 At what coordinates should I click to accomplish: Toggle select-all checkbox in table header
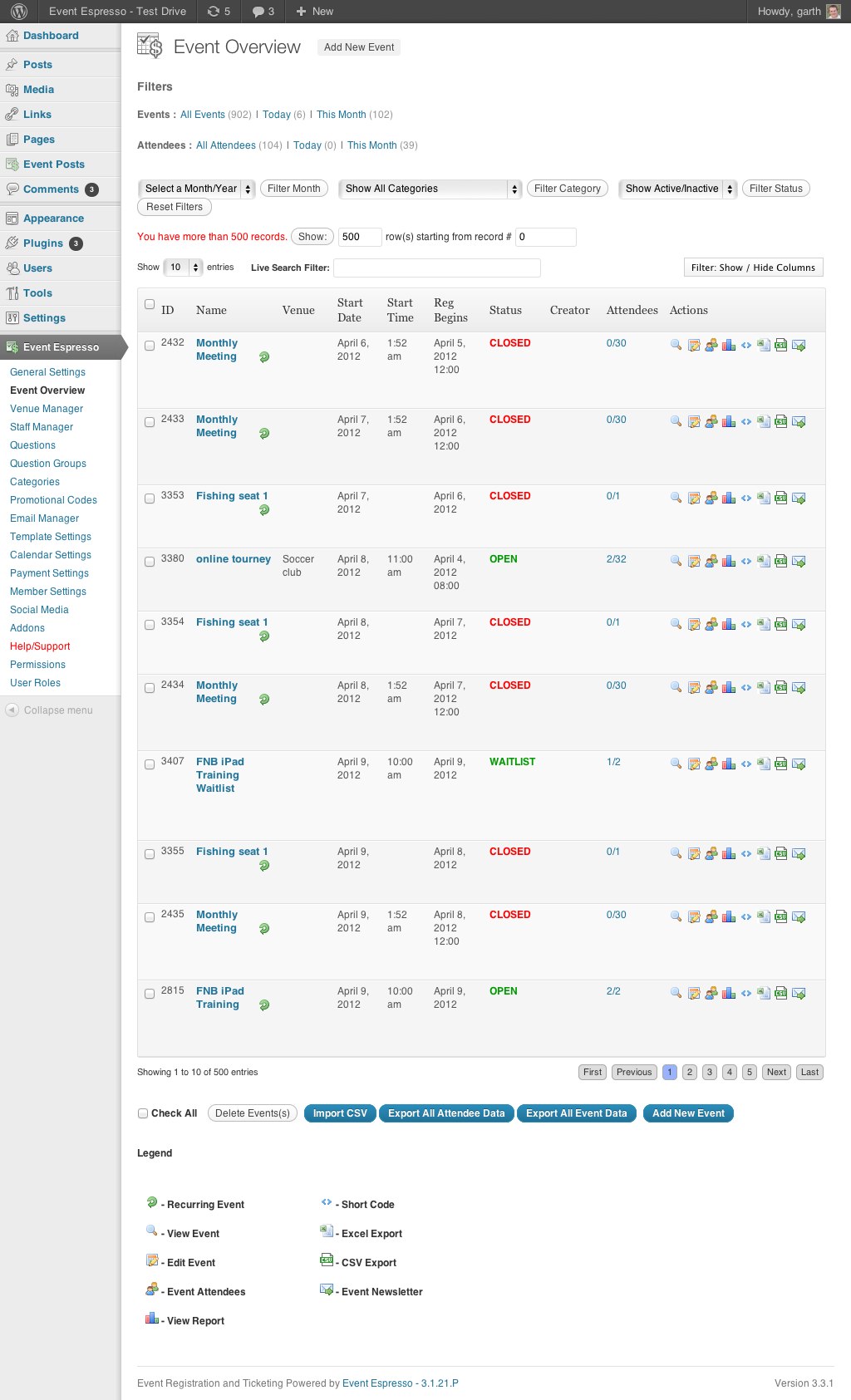click(150, 304)
